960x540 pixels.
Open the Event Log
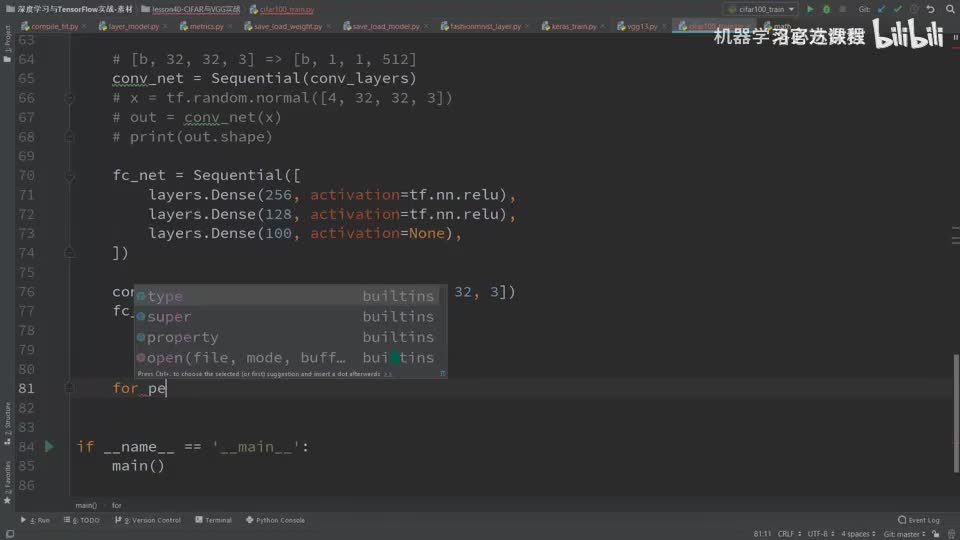918,520
